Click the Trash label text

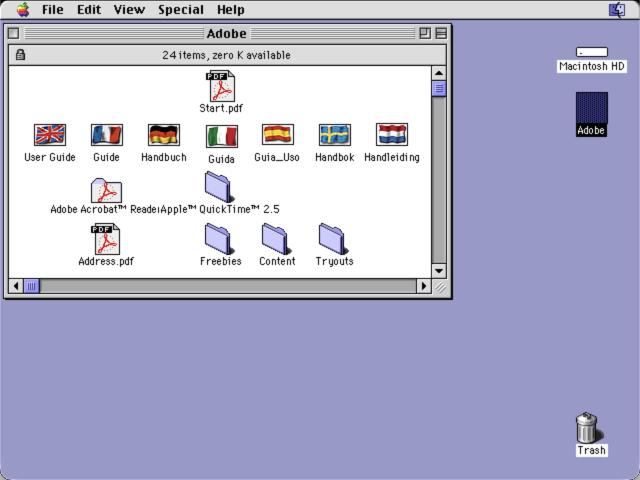point(591,450)
